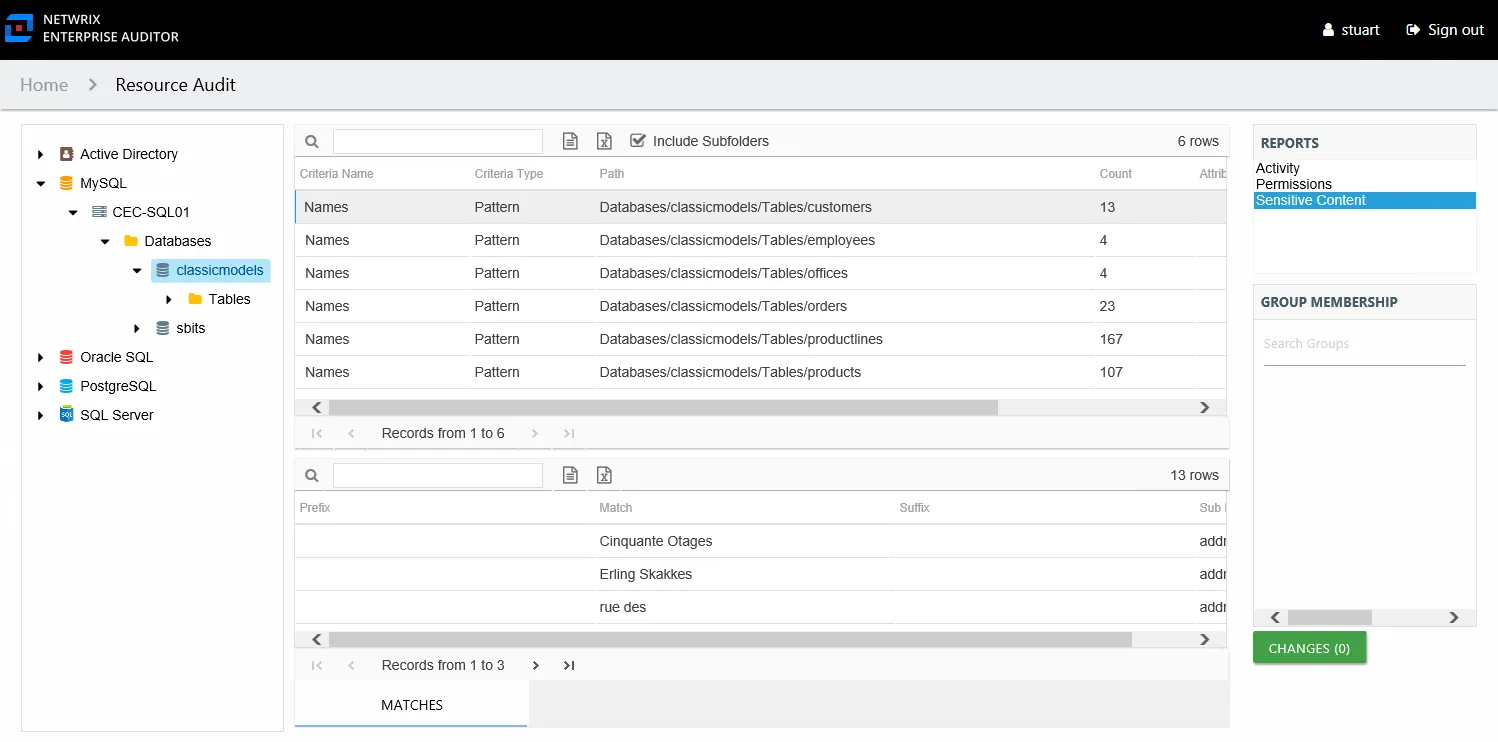The height and width of the screenshot is (742, 1498).
Task: Collapse the MySQL node
Action: coord(40,183)
